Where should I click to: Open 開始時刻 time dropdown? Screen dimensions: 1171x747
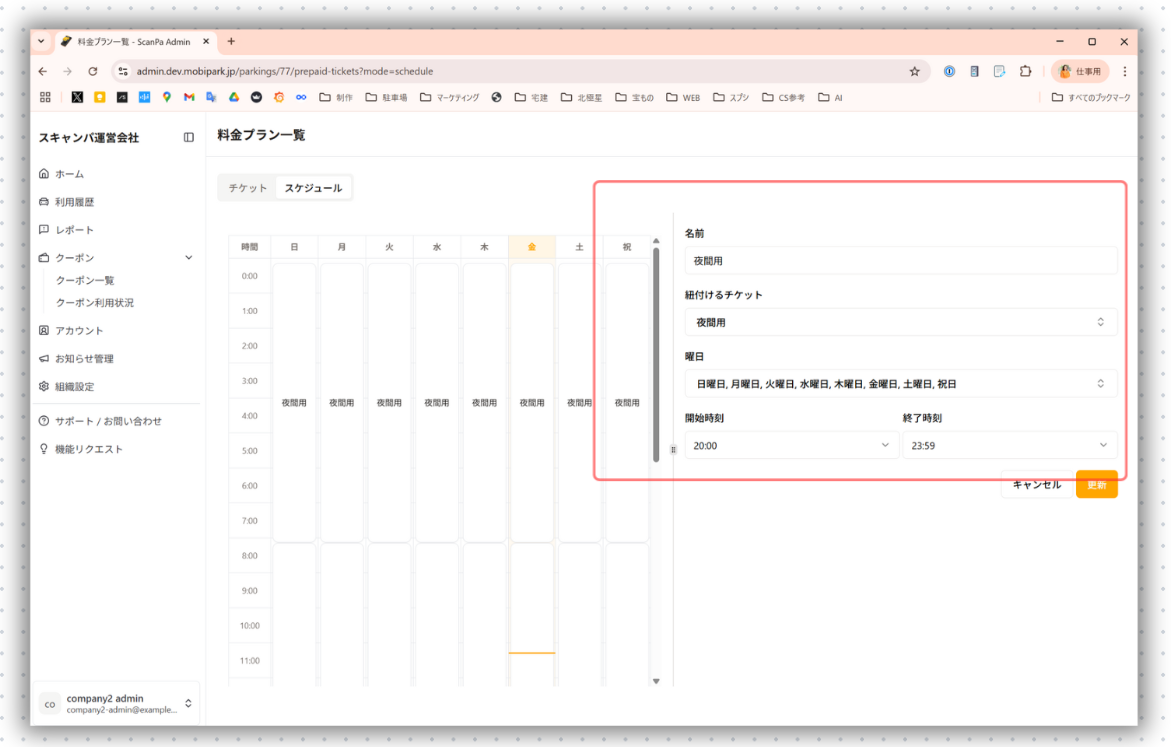[791, 445]
